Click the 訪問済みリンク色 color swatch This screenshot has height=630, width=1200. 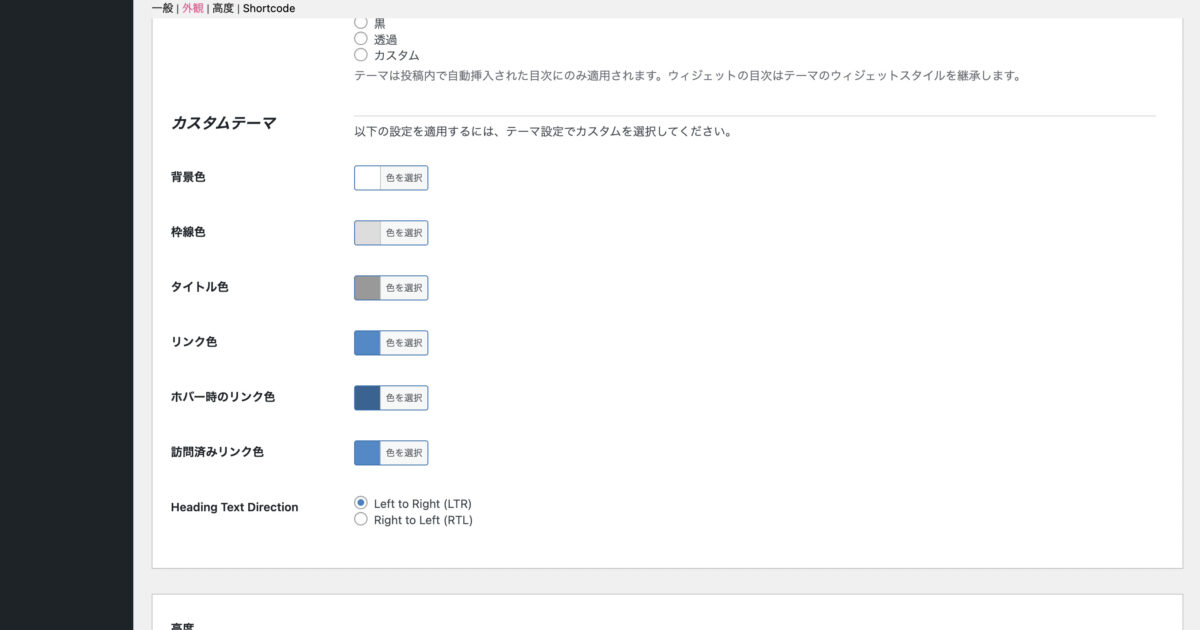368,453
